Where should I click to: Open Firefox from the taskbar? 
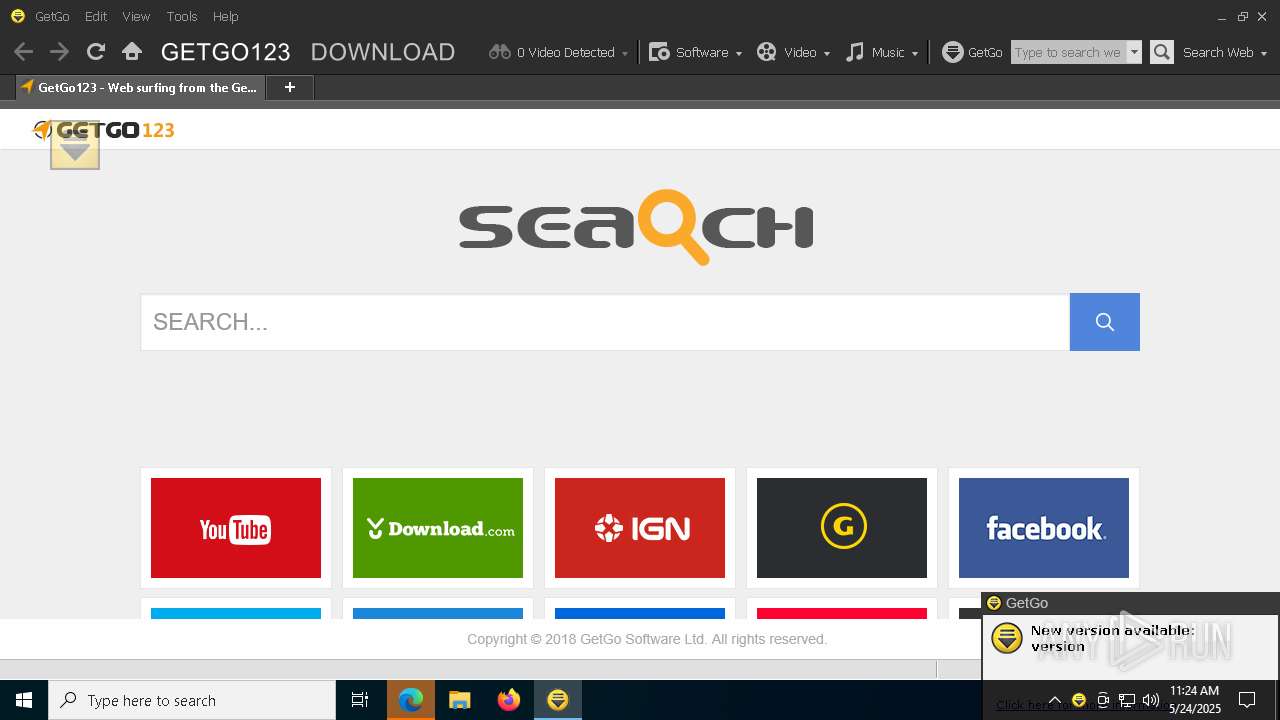509,700
